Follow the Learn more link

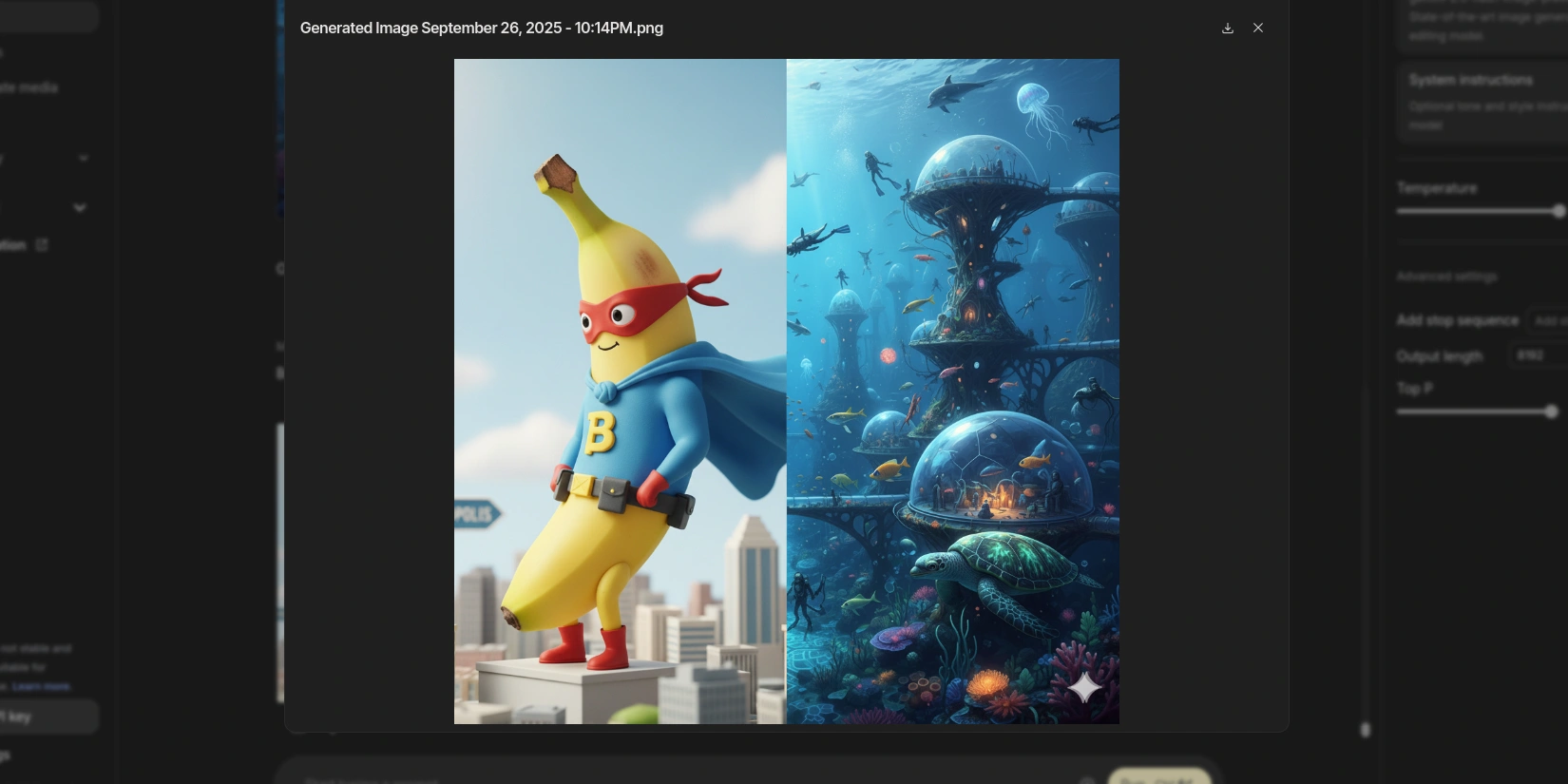(41, 686)
